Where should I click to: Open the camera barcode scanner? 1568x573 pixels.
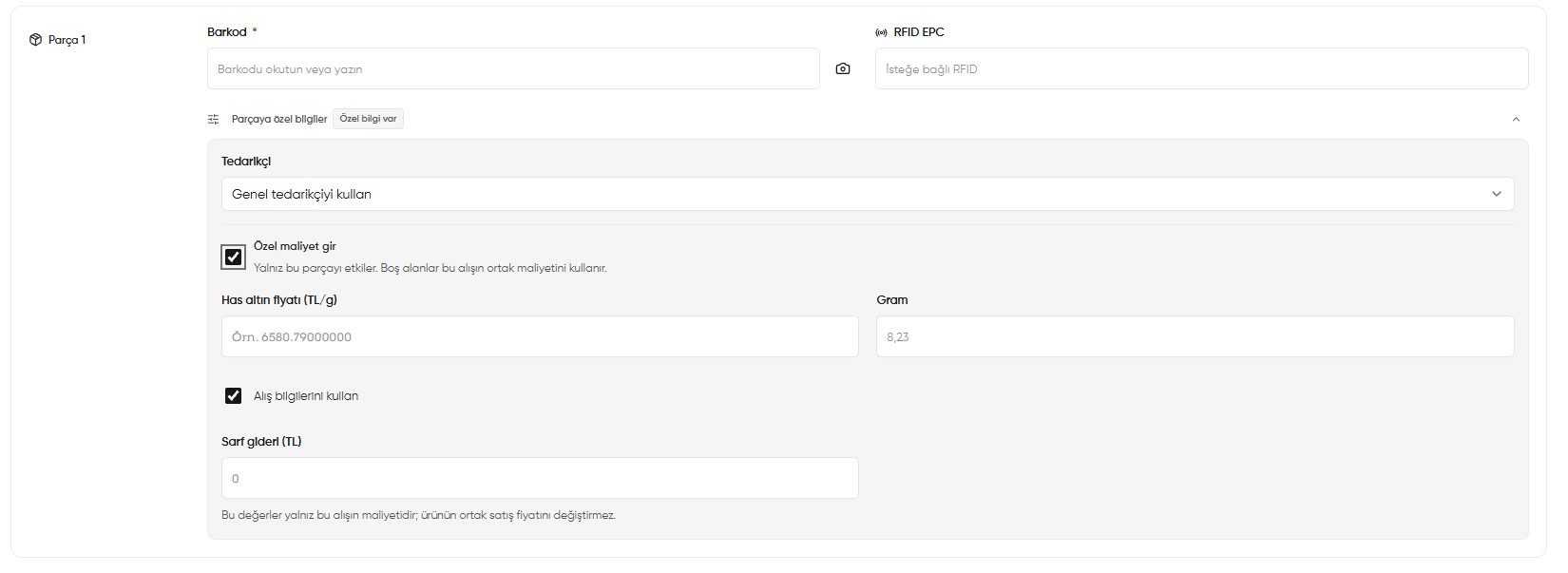843,68
